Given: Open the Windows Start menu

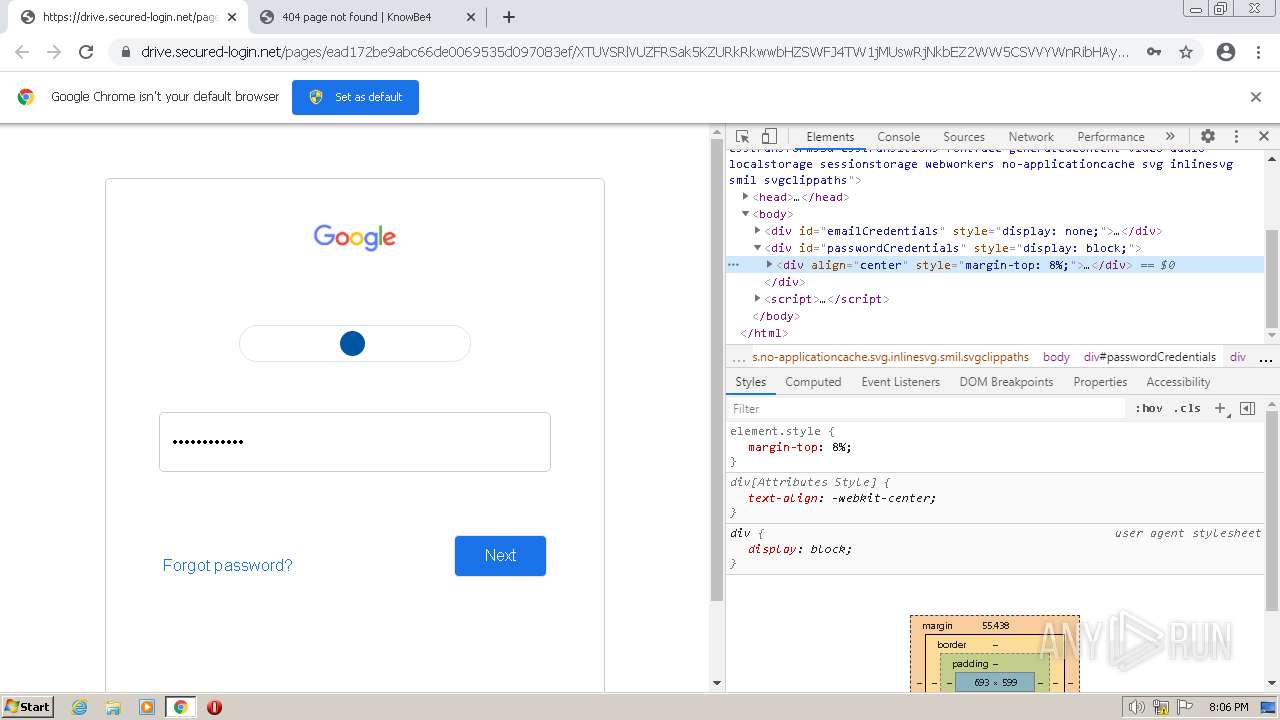Looking at the screenshot, I should pyautogui.click(x=27, y=706).
